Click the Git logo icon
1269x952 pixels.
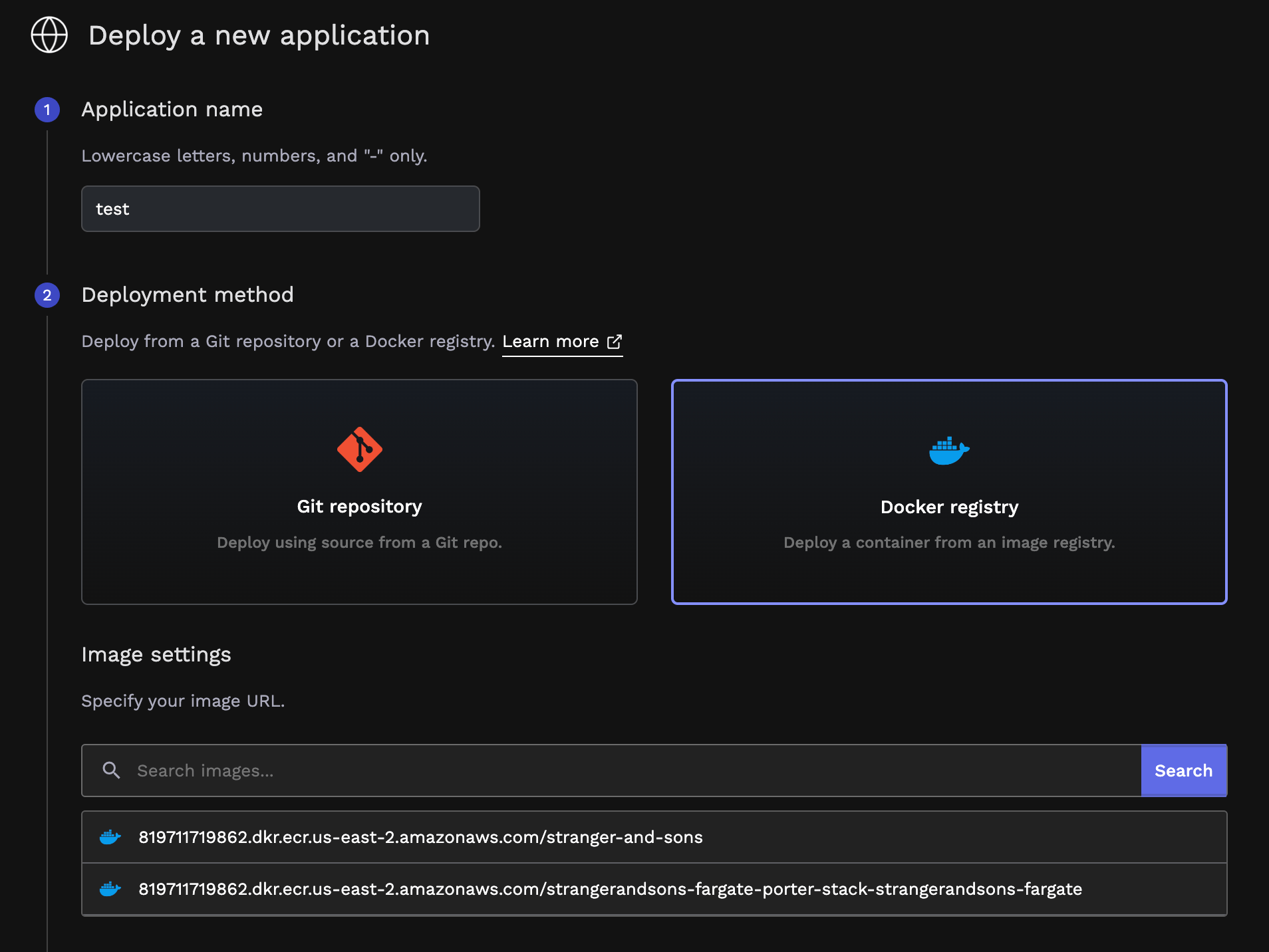coord(359,449)
